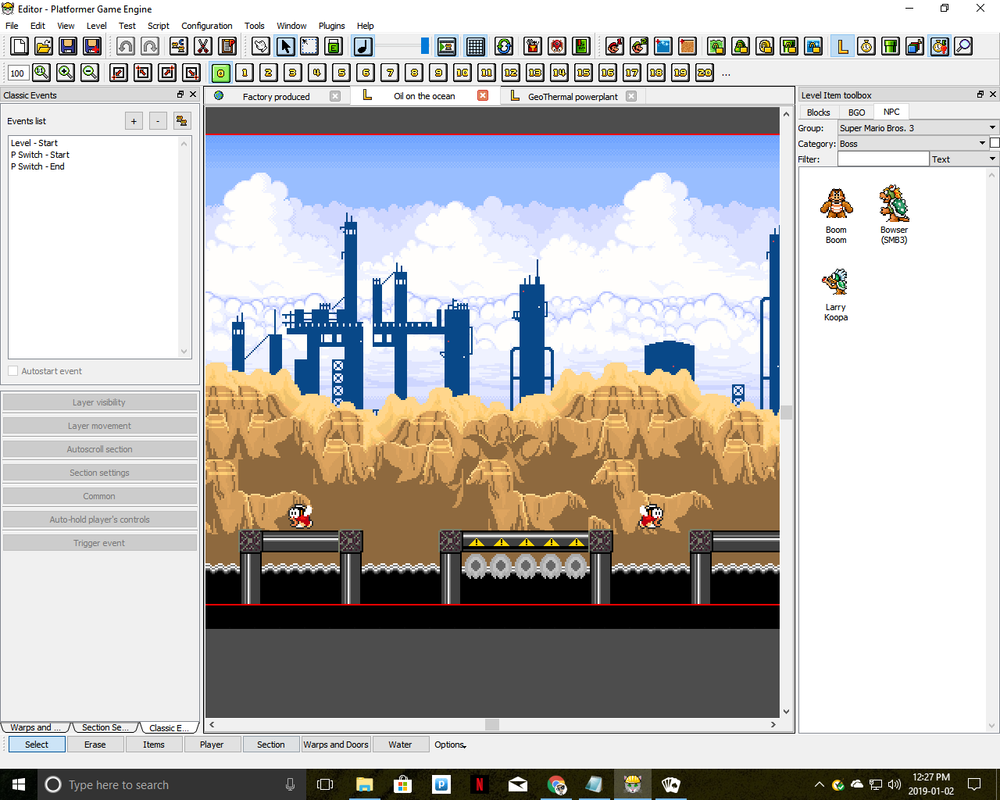Image resolution: width=1000 pixels, height=800 pixels.
Task: Choose the draw quicksand zone tool
Action: (688, 46)
